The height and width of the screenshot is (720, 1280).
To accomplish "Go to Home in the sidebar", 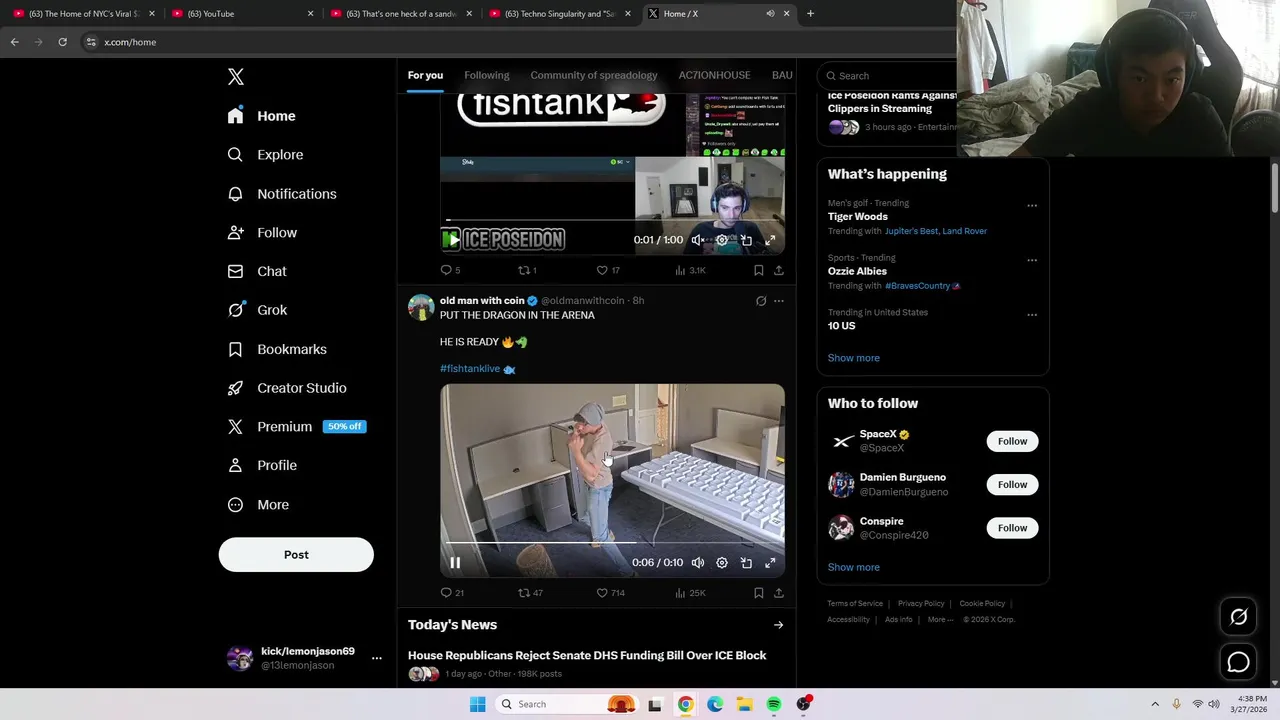I will [x=261, y=116].
